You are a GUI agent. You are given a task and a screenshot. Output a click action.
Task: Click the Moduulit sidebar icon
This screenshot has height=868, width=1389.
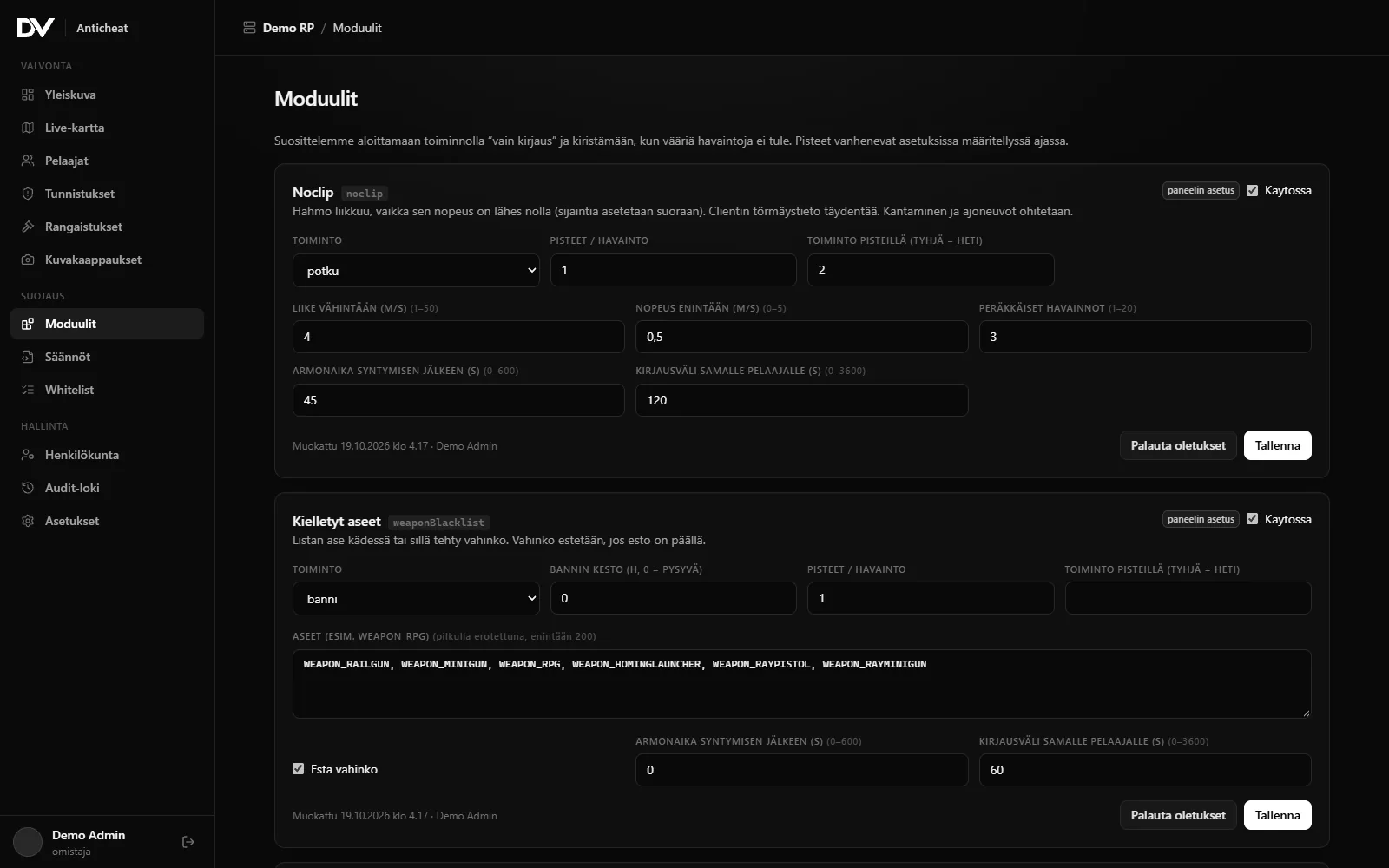[28, 324]
